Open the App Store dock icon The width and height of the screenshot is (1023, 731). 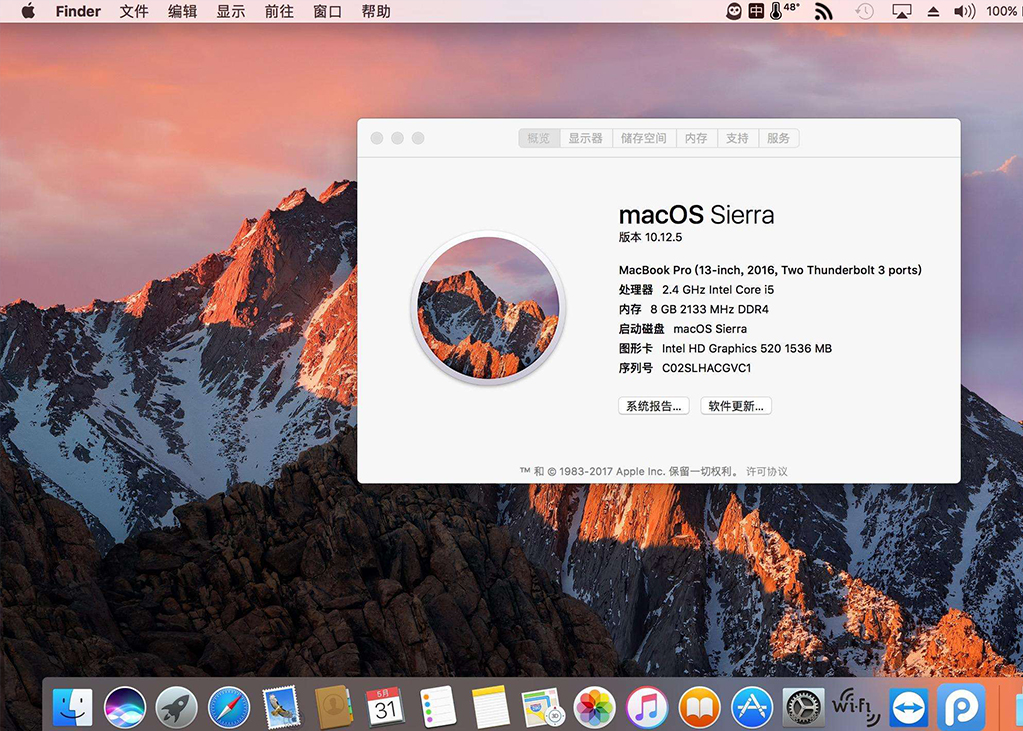752,708
